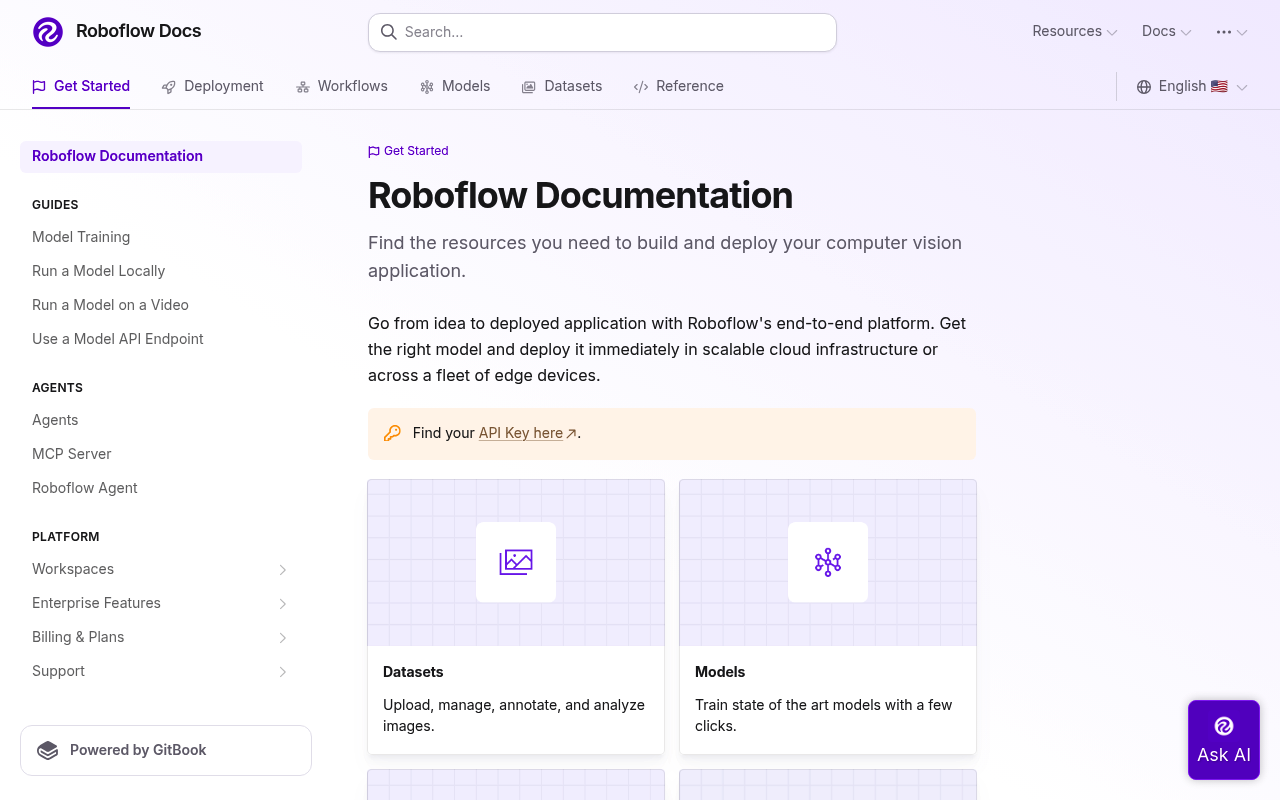Viewport: 1280px width, 800px height.
Task: Expand the Workspaces section chevron
Action: (x=283, y=570)
